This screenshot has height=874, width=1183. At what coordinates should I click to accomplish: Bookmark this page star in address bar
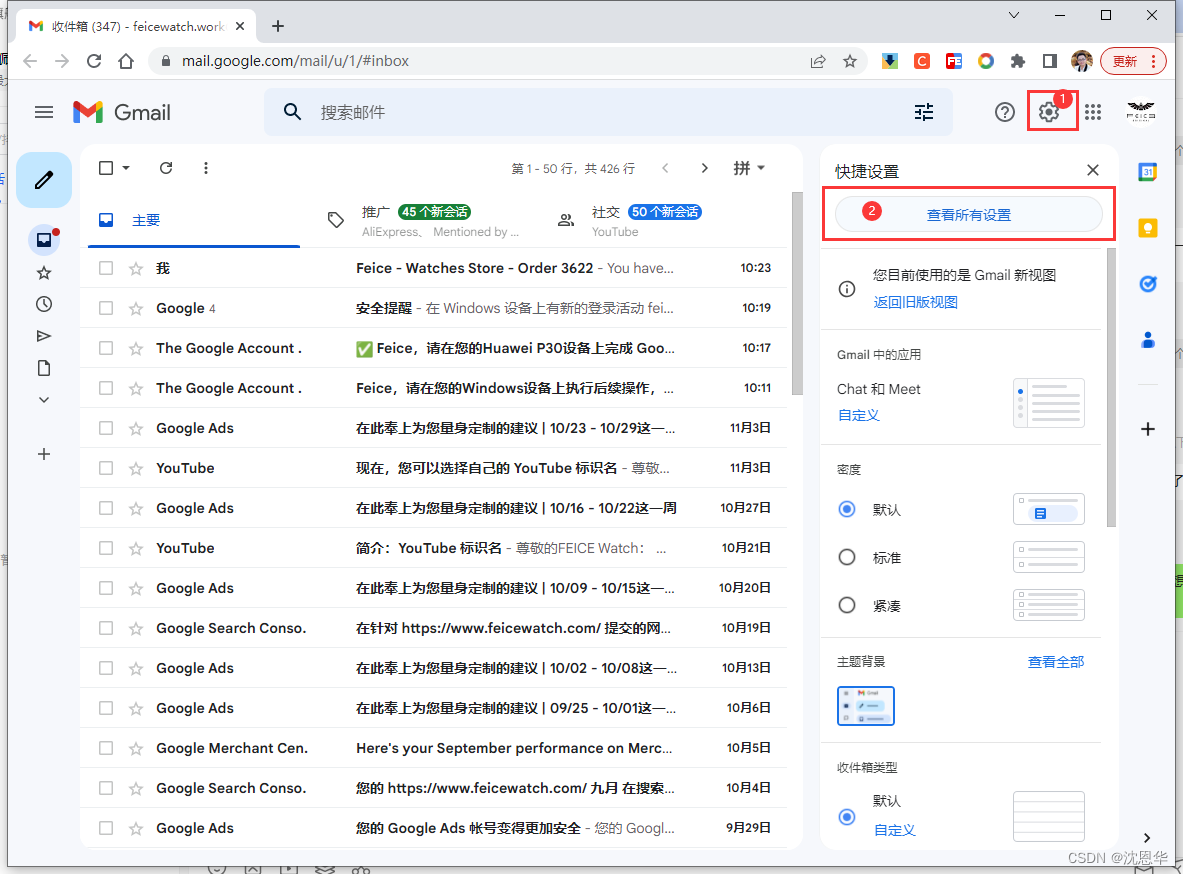point(850,61)
